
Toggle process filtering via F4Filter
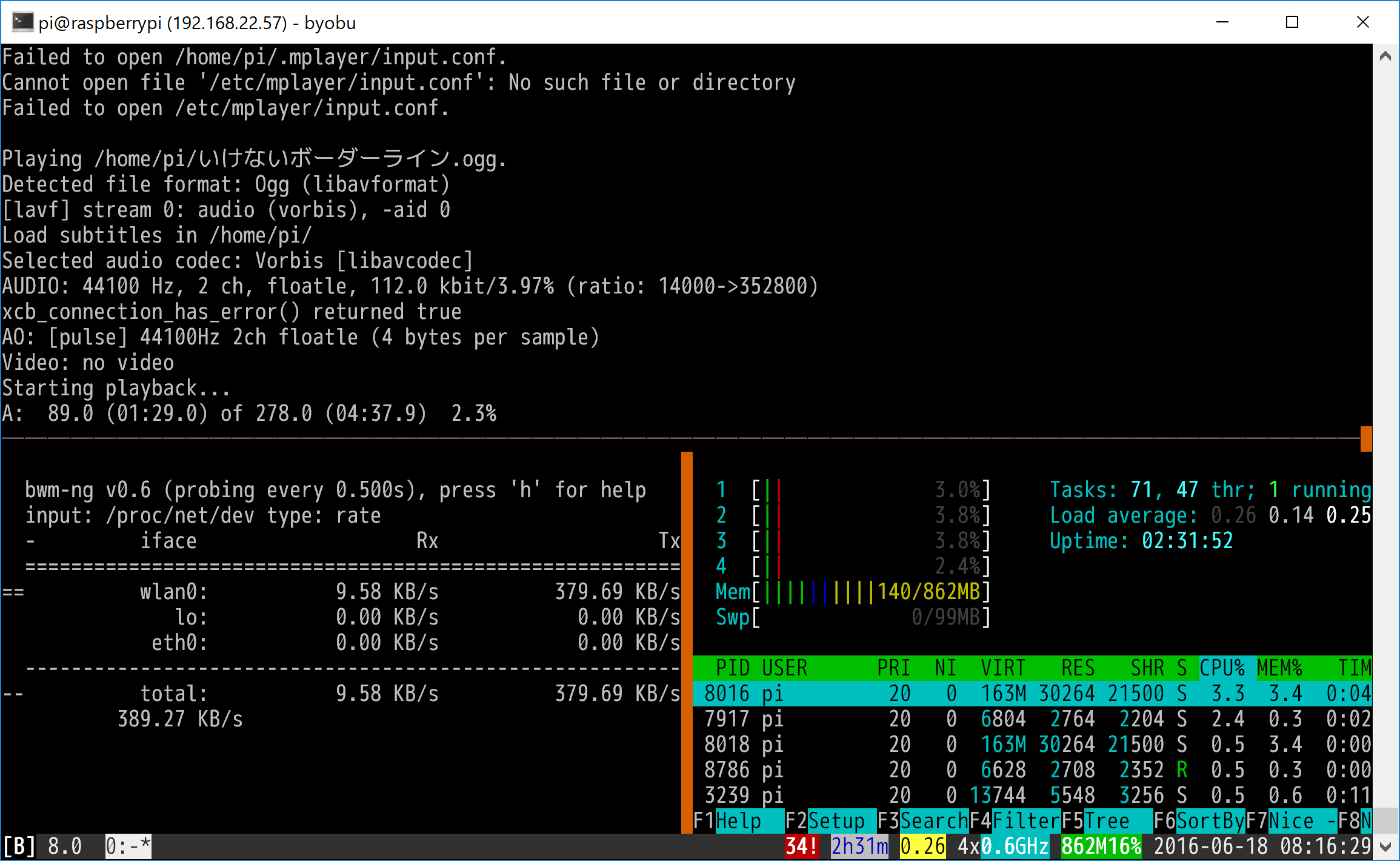coord(1015,820)
